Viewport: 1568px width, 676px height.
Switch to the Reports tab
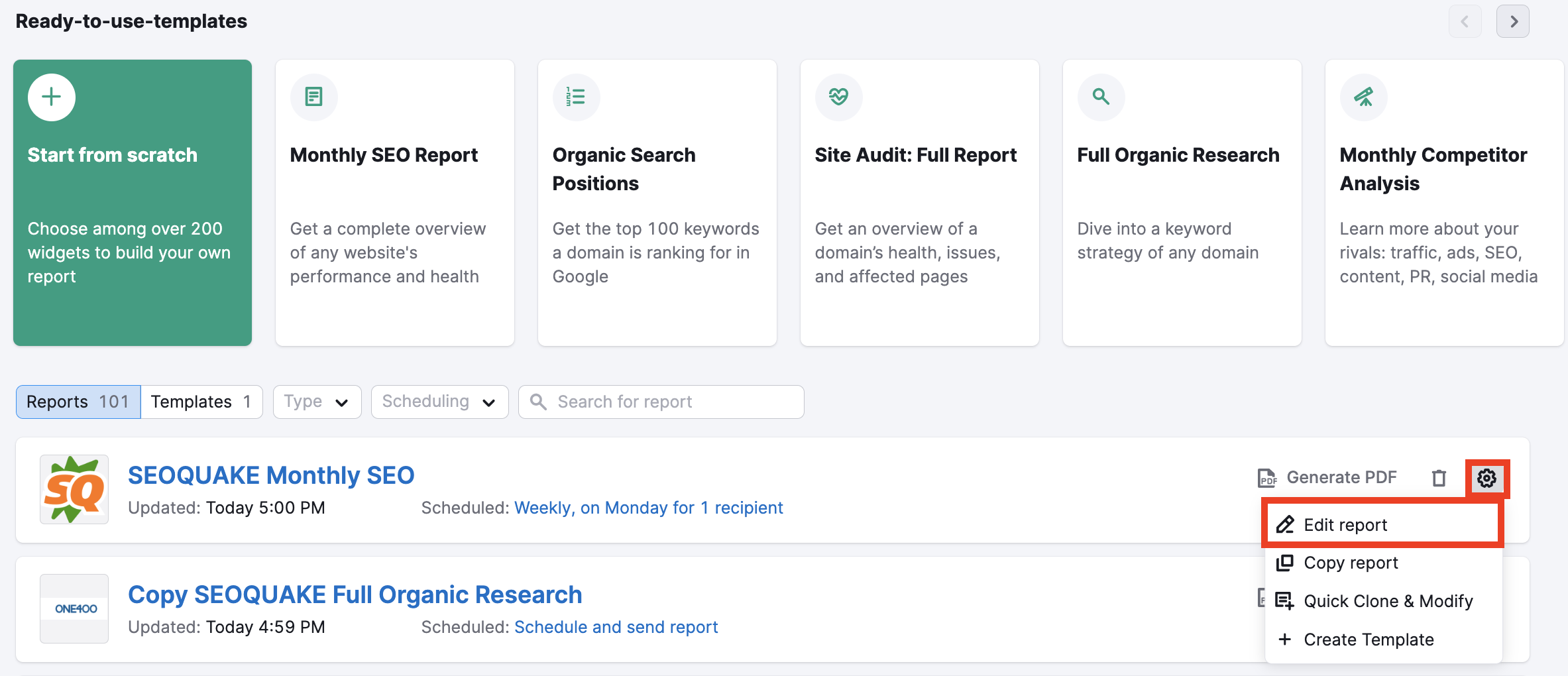coord(78,402)
